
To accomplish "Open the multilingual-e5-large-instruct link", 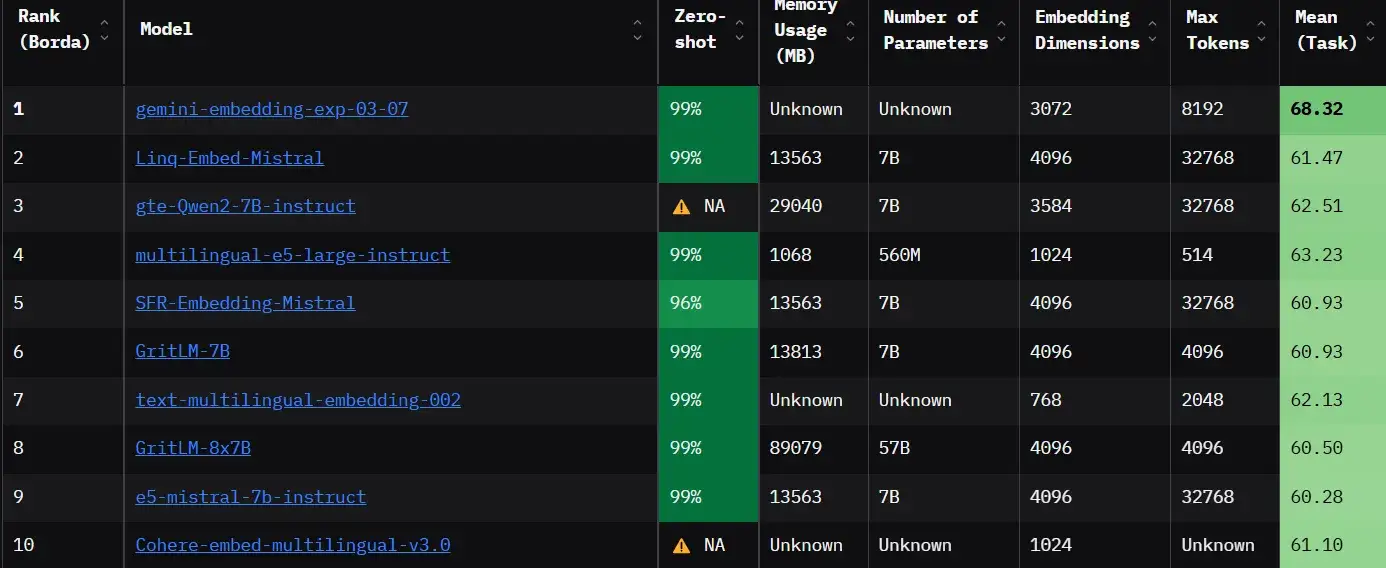I will [x=293, y=255].
